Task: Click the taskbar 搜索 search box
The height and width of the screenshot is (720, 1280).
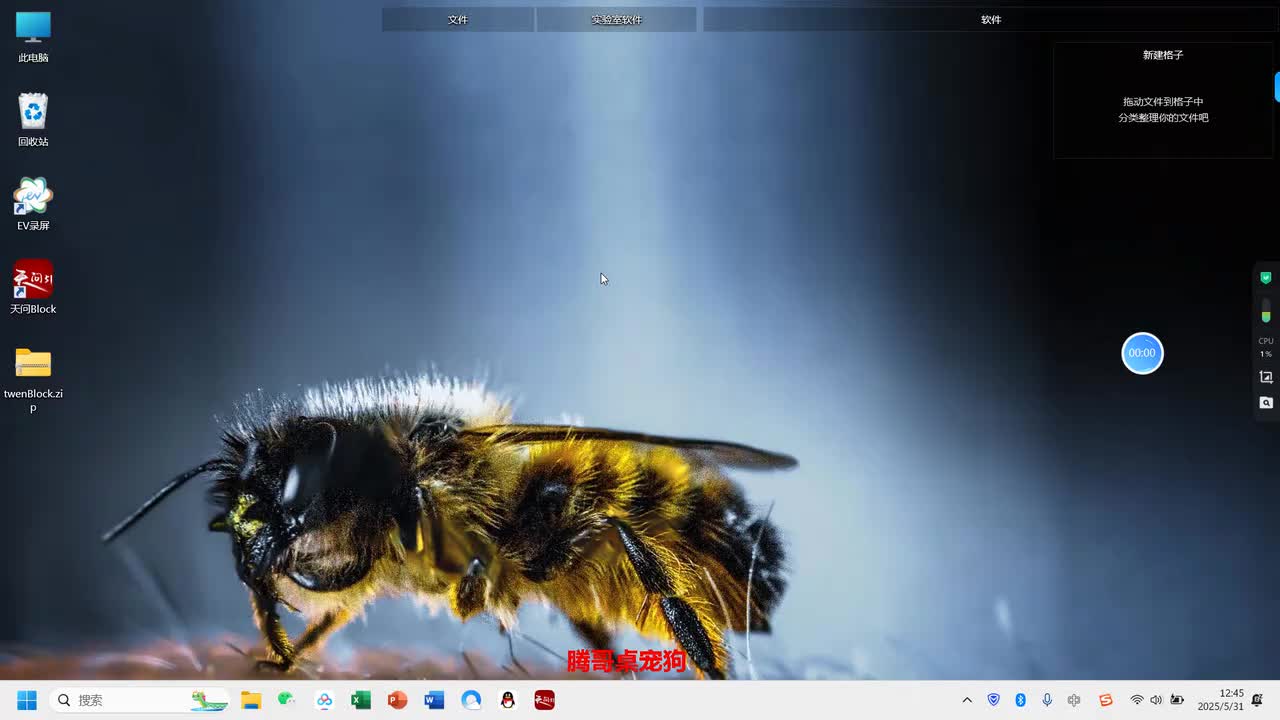Action: 138,700
